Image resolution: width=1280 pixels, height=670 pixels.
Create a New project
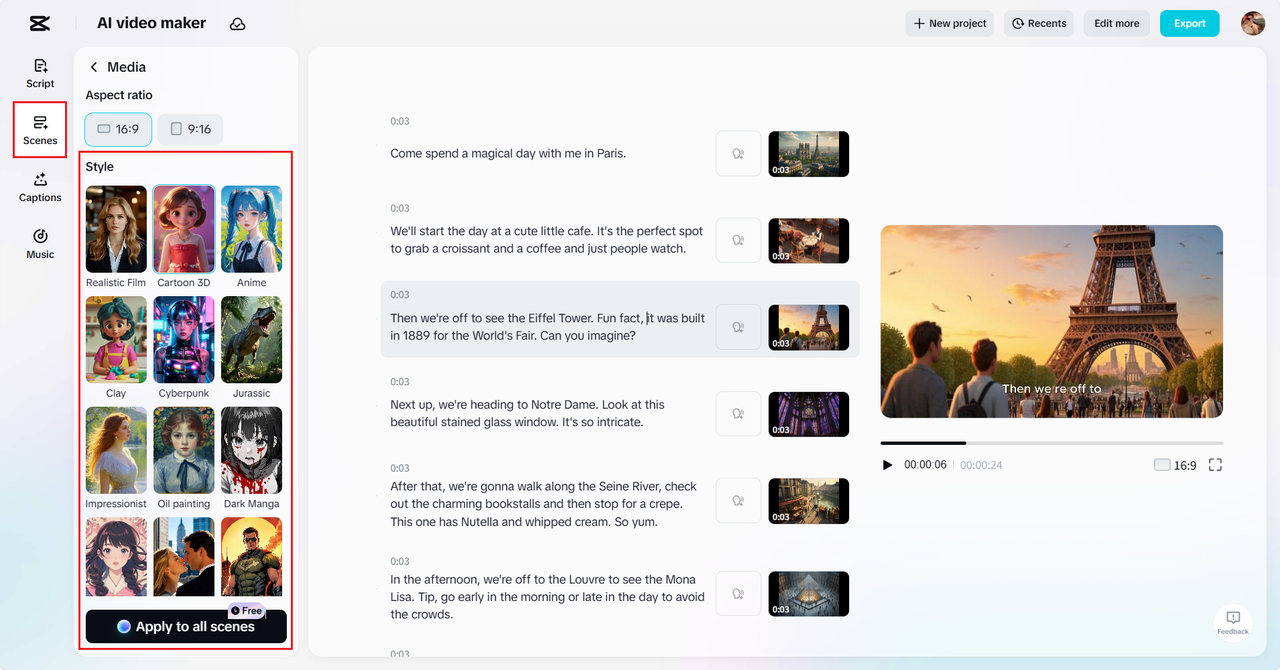[x=950, y=23]
